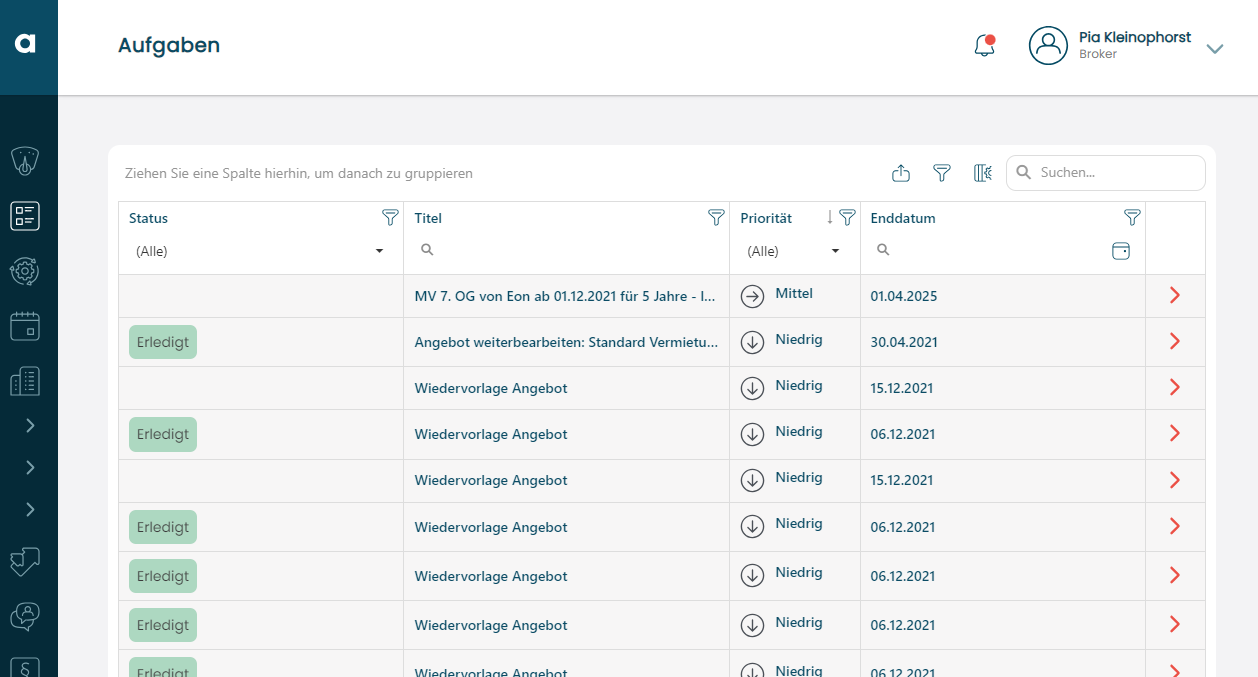1258x677 pixels.
Task: Click the app logo in the sidebar
Action: coord(26,43)
